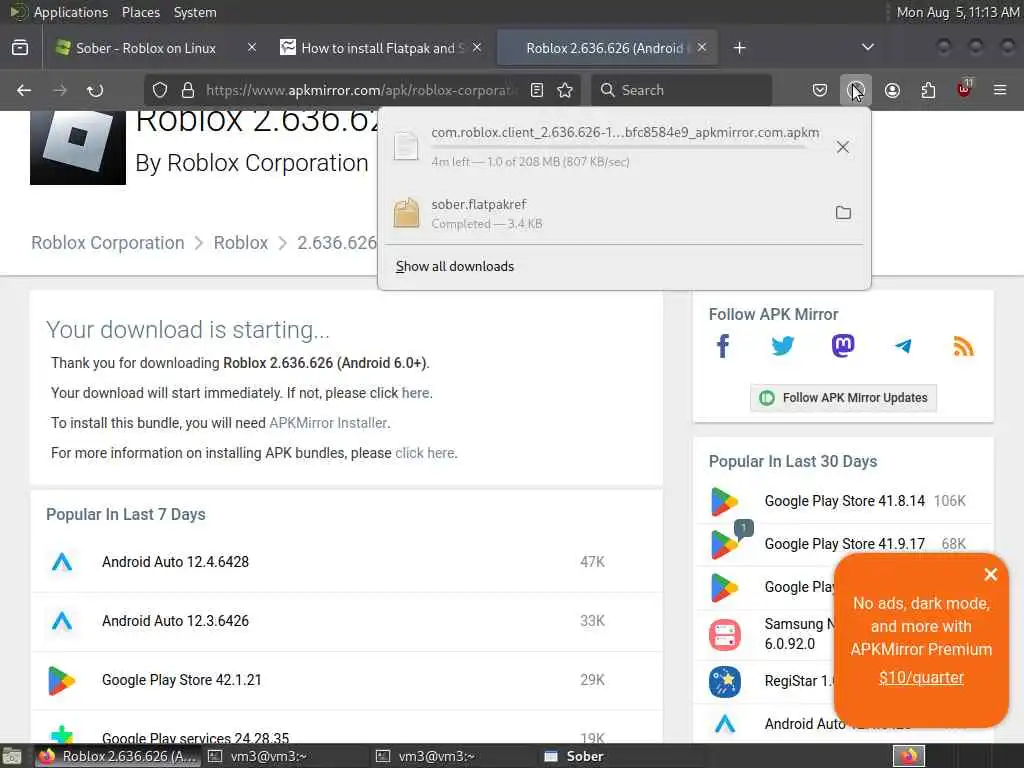Viewport: 1024px width, 768px height.
Task: Close the APKMirror Premium orange popup
Action: (991, 574)
